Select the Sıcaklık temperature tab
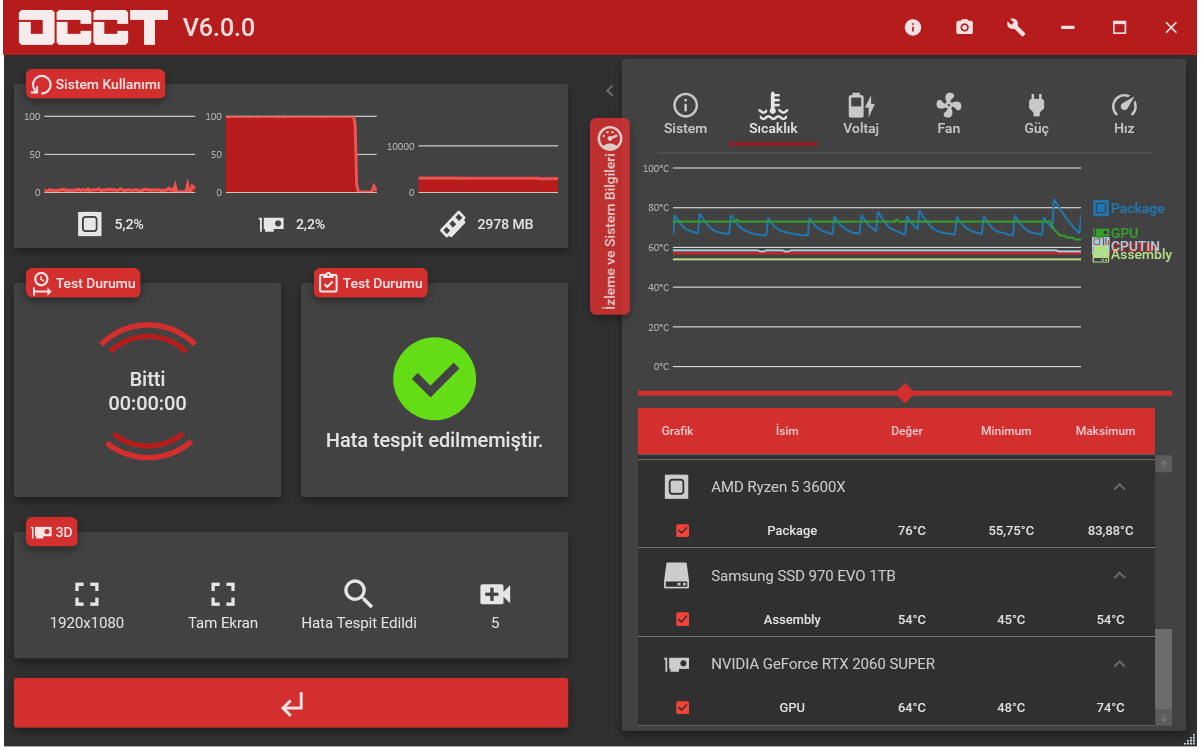Image resolution: width=1201 pixels, height=750 pixels. [773, 115]
